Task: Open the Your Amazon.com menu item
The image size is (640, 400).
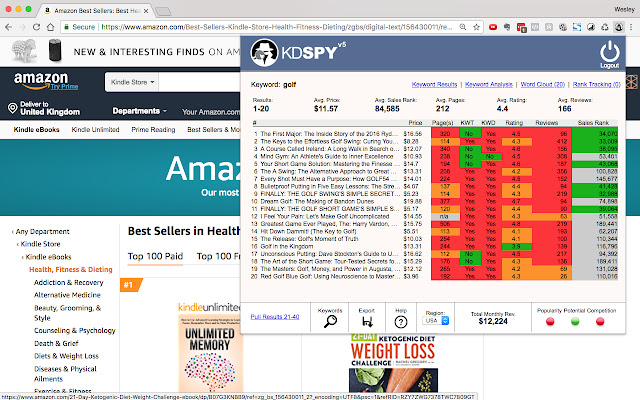Action: point(211,112)
